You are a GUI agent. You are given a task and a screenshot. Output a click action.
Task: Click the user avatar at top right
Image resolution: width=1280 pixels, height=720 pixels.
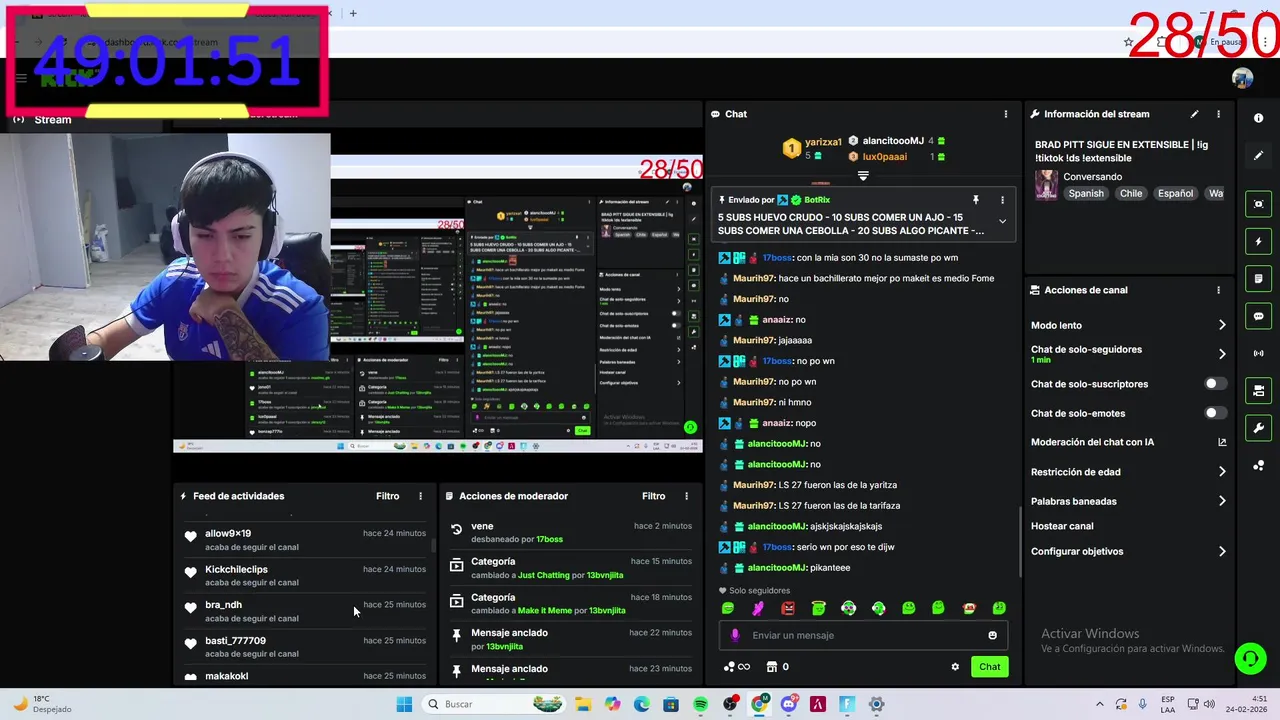[1242, 78]
